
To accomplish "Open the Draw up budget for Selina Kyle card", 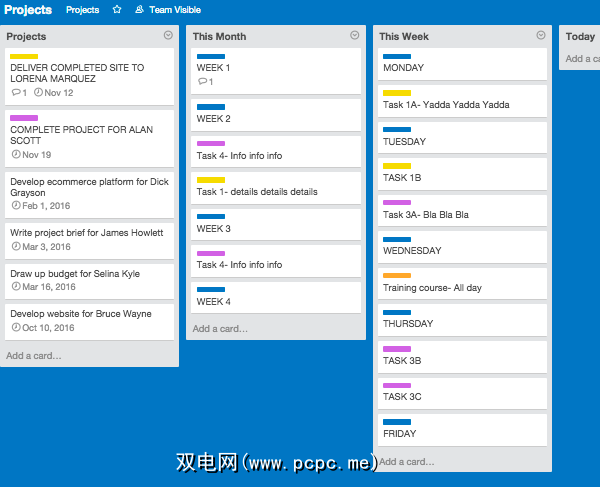I will click(x=89, y=282).
